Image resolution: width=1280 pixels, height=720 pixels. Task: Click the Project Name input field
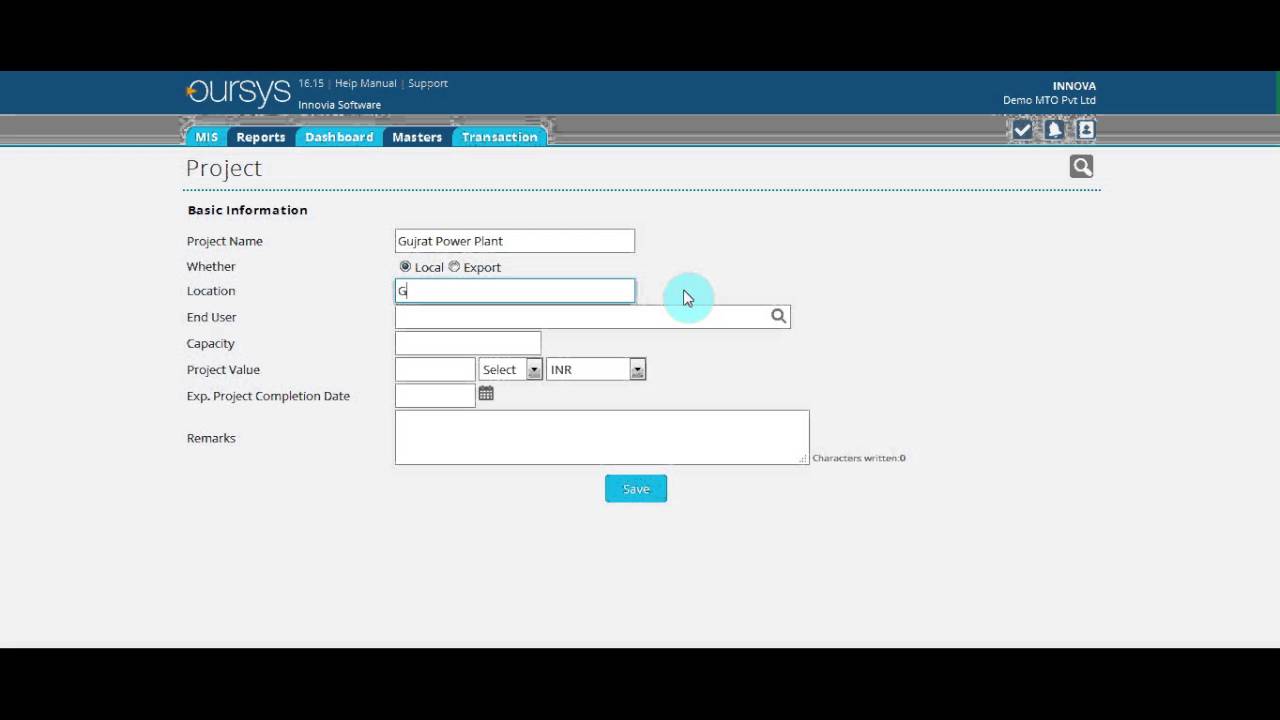point(515,241)
